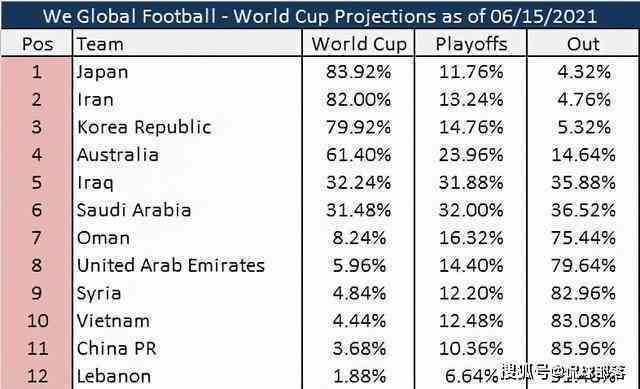This screenshot has height=389, width=640.
Task: Click the Team column header
Action: tap(100, 44)
